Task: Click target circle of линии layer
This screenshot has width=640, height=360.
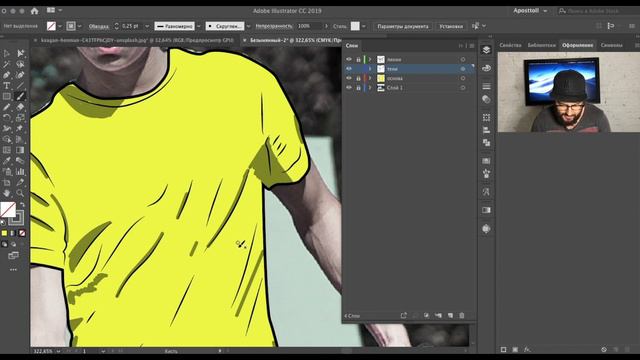Action: 463,60
